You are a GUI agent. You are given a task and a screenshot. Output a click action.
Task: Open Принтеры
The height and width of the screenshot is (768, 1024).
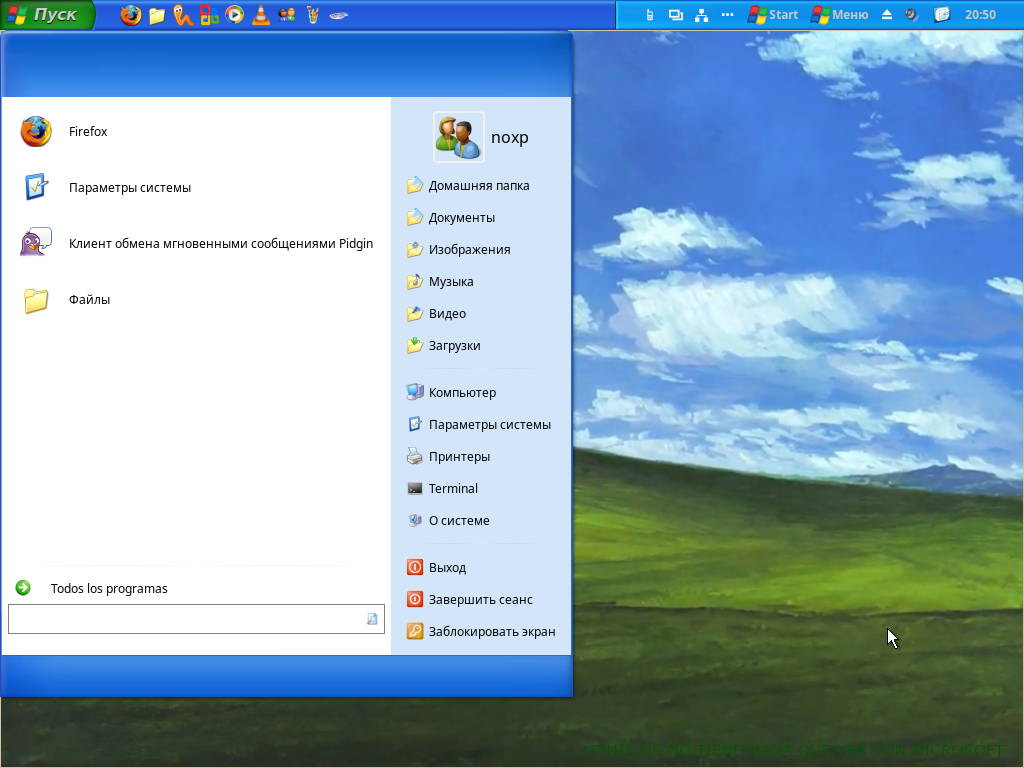(x=481, y=457)
